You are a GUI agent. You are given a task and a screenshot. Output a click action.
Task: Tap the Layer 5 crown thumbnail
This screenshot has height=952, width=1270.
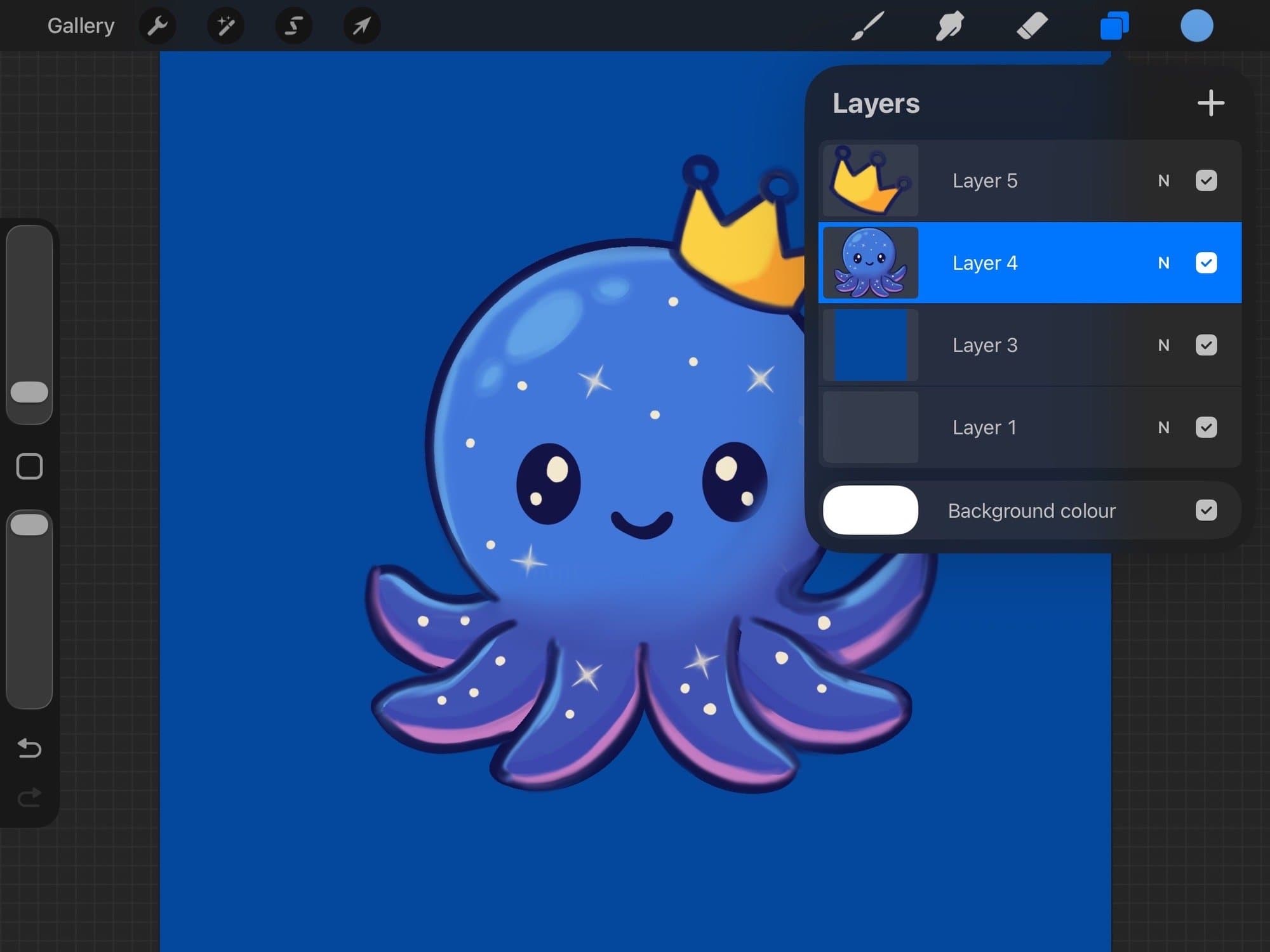click(x=871, y=180)
